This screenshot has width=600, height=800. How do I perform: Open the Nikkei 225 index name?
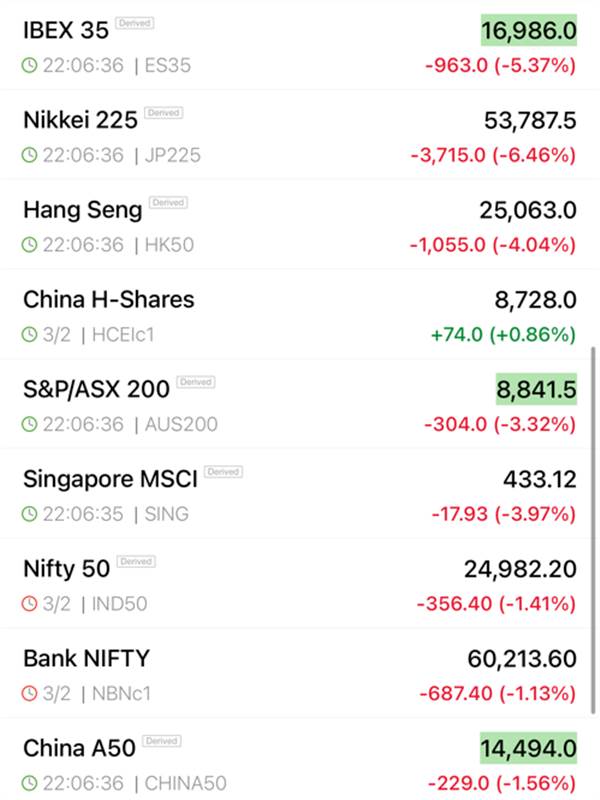coord(80,120)
